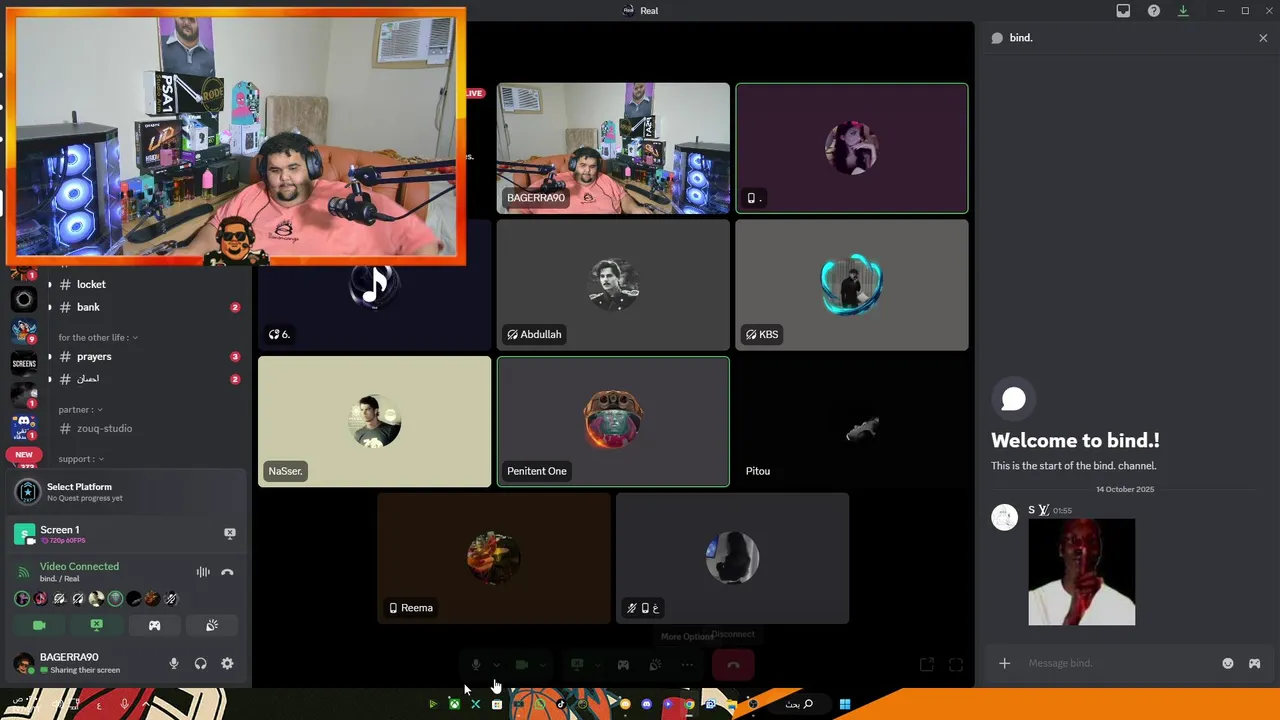Viewport: 1280px width, 720px height.
Task: Open microphone input options dropdown arrow
Action: [x=497, y=665]
